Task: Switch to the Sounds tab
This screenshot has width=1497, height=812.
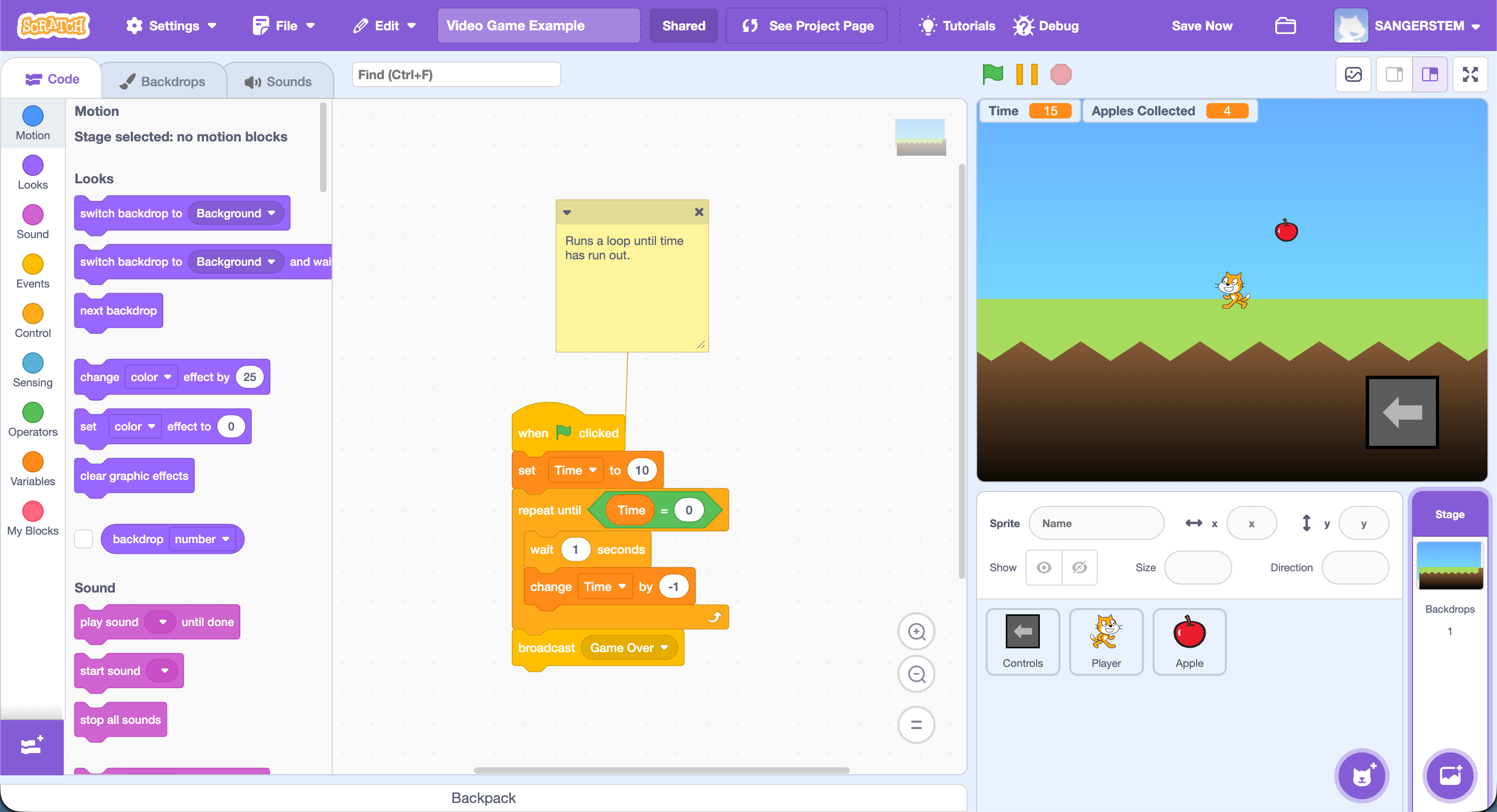Action: [279, 81]
